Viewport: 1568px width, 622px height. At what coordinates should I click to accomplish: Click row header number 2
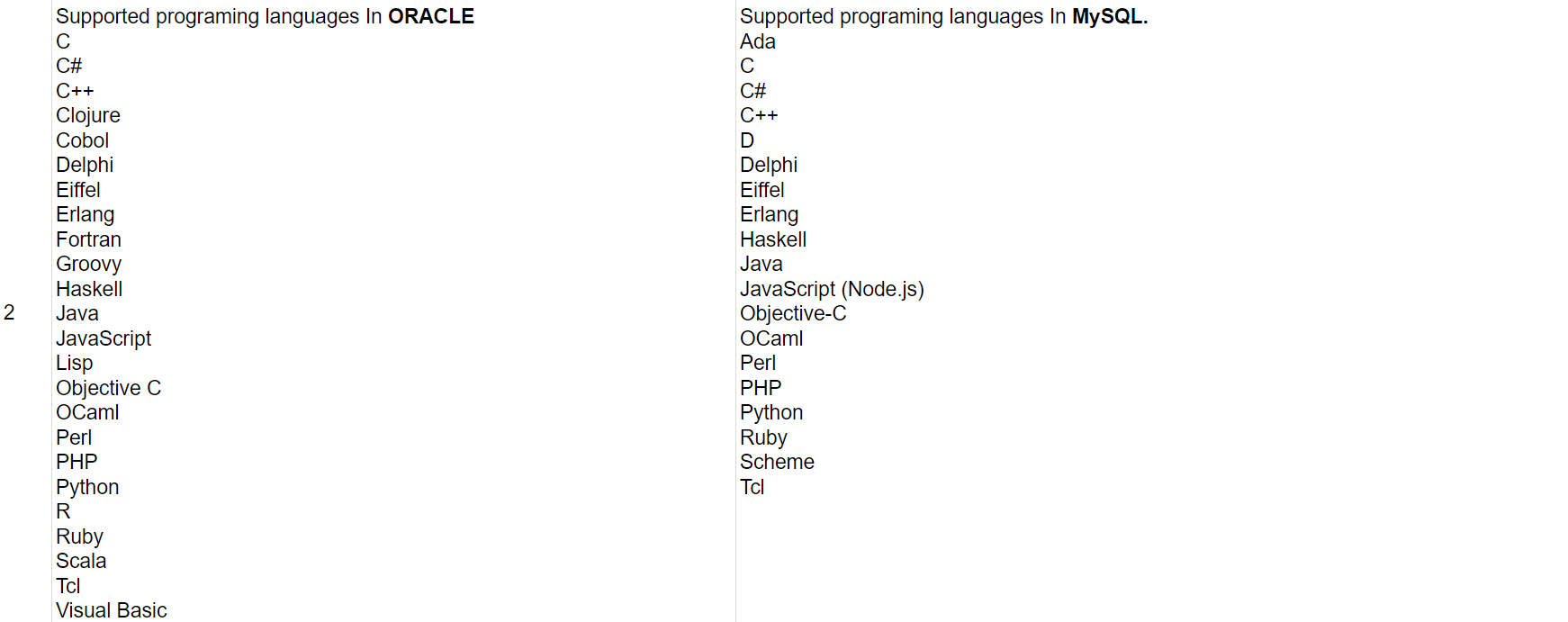[x=9, y=312]
